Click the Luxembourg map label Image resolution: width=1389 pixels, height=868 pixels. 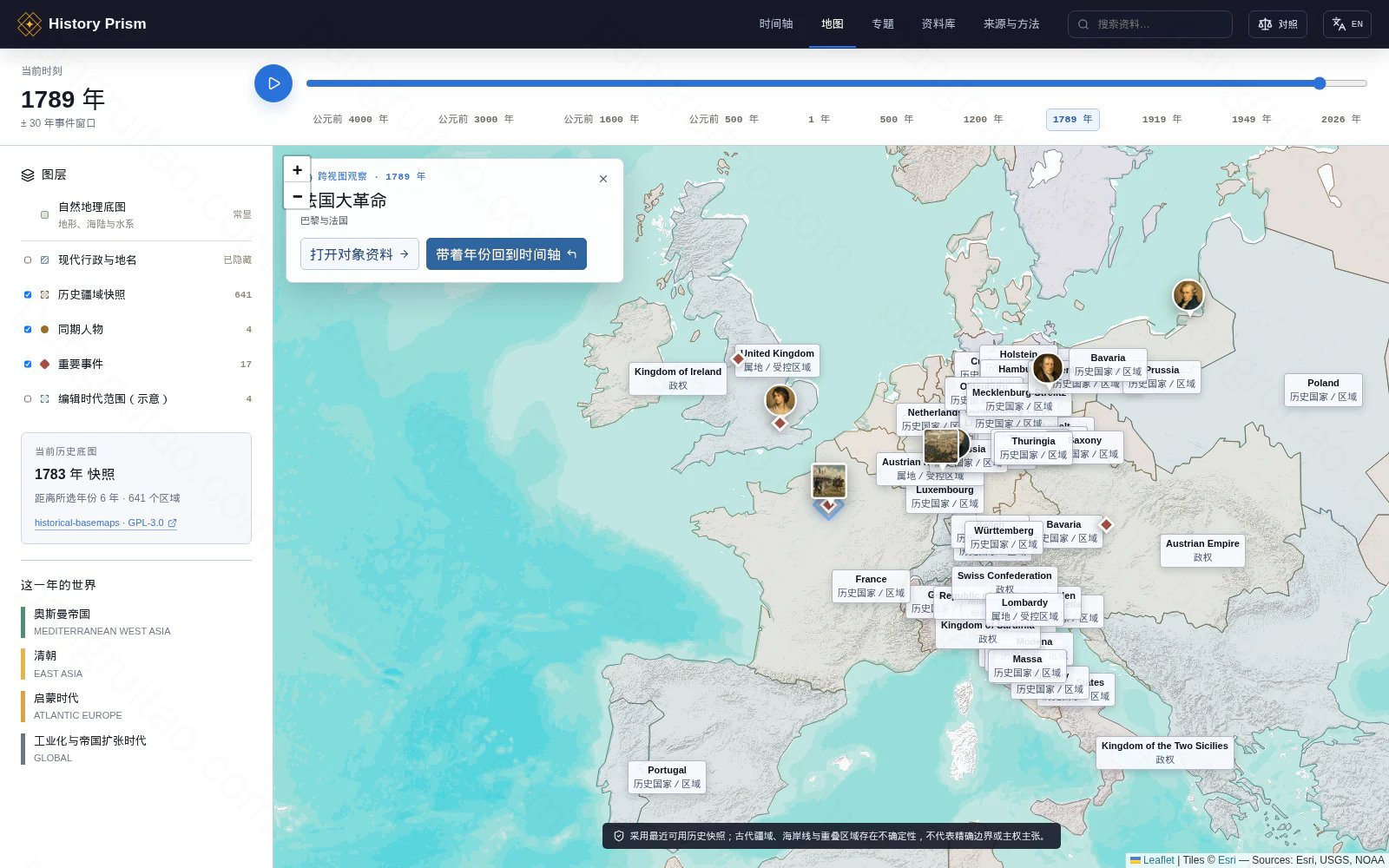pos(945,496)
